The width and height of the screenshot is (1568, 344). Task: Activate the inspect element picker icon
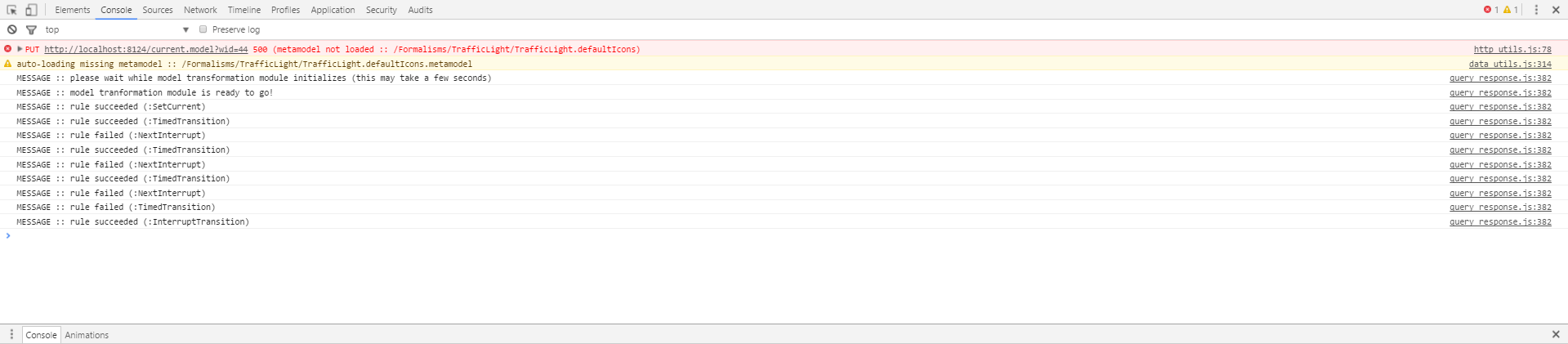tap(11, 10)
